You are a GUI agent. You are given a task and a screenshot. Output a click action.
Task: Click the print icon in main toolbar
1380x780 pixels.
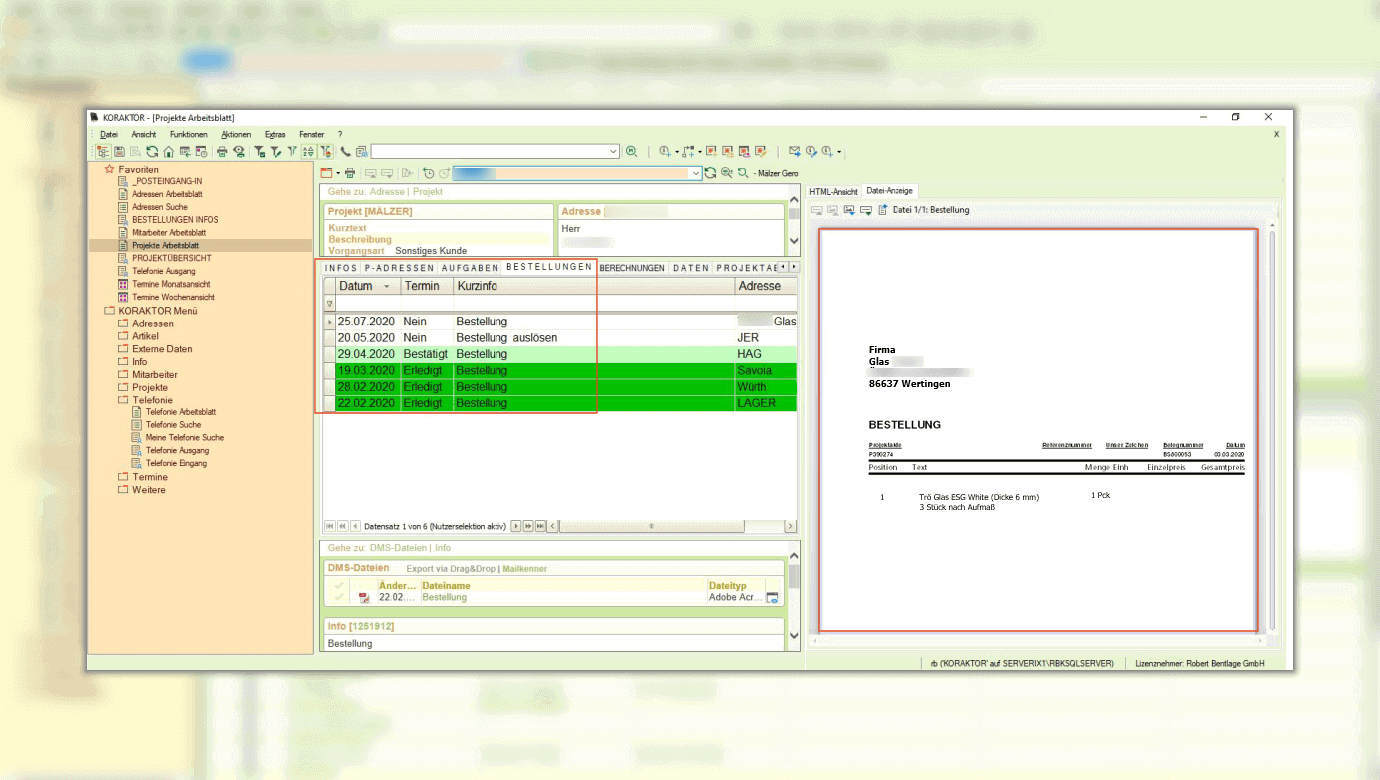[x=222, y=152]
